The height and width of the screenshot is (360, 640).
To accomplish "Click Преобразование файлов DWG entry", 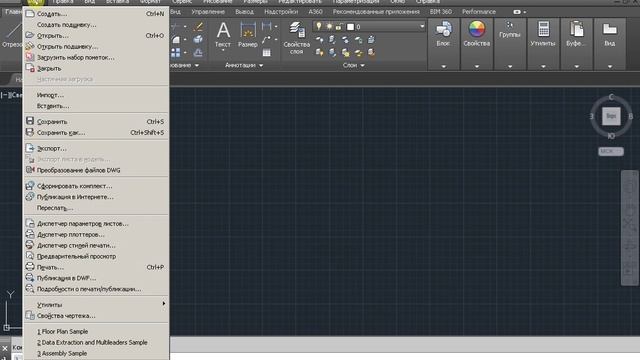I will pos(96,170).
